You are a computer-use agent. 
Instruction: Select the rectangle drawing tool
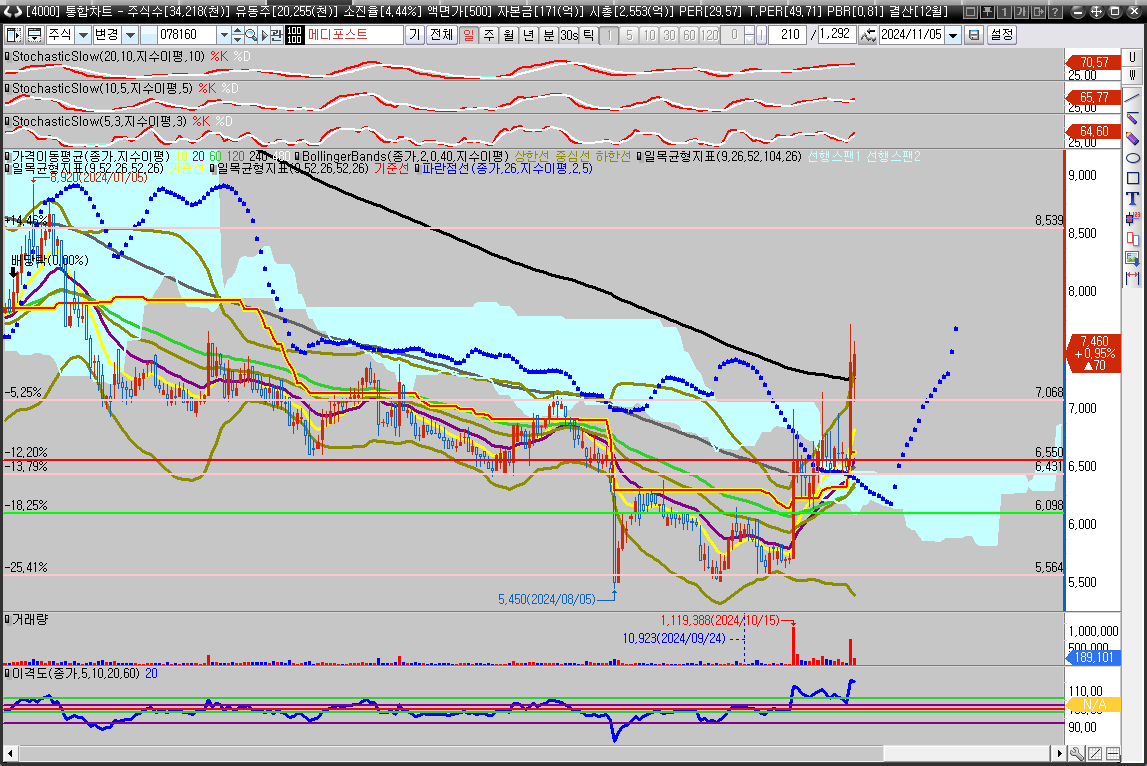(x=1132, y=178)
